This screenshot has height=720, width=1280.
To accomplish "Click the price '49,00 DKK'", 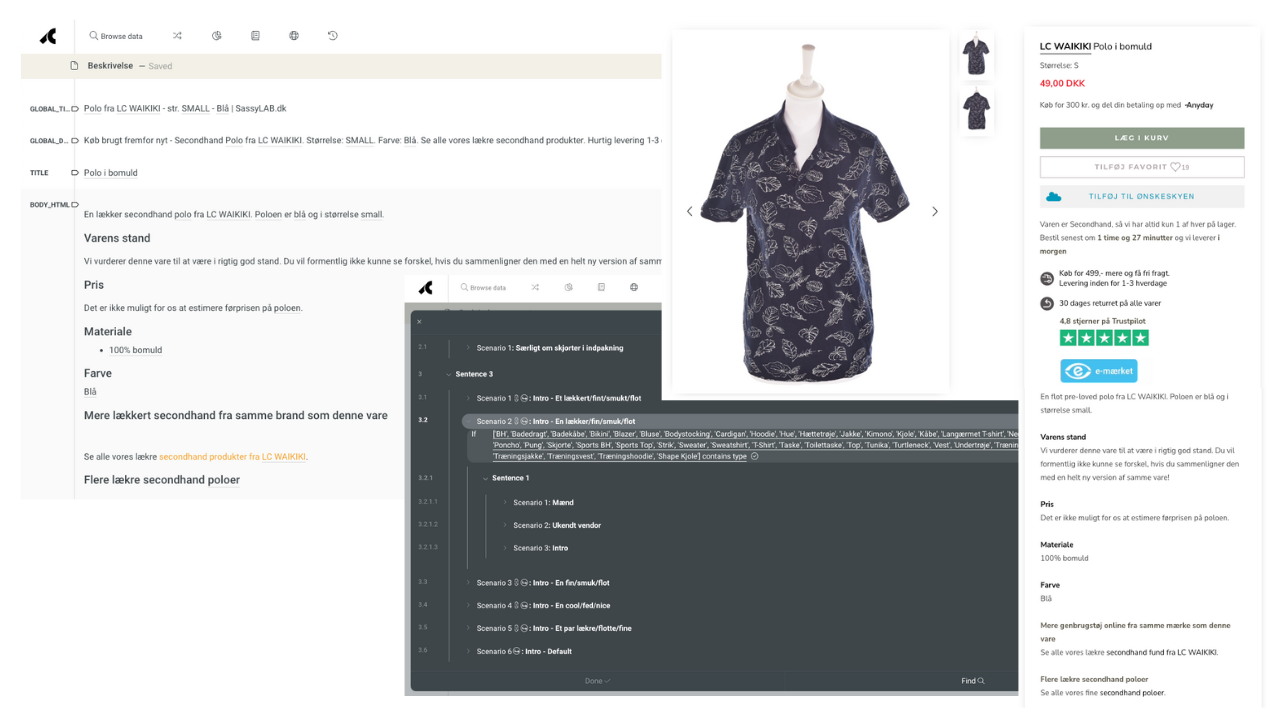I will click(1062, 84).
